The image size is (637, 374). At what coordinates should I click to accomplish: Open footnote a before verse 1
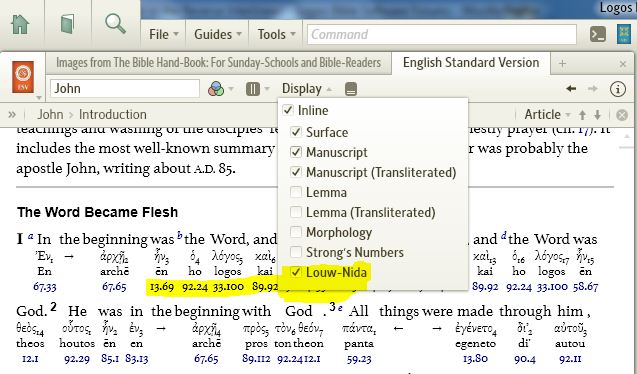pos(30,236)
